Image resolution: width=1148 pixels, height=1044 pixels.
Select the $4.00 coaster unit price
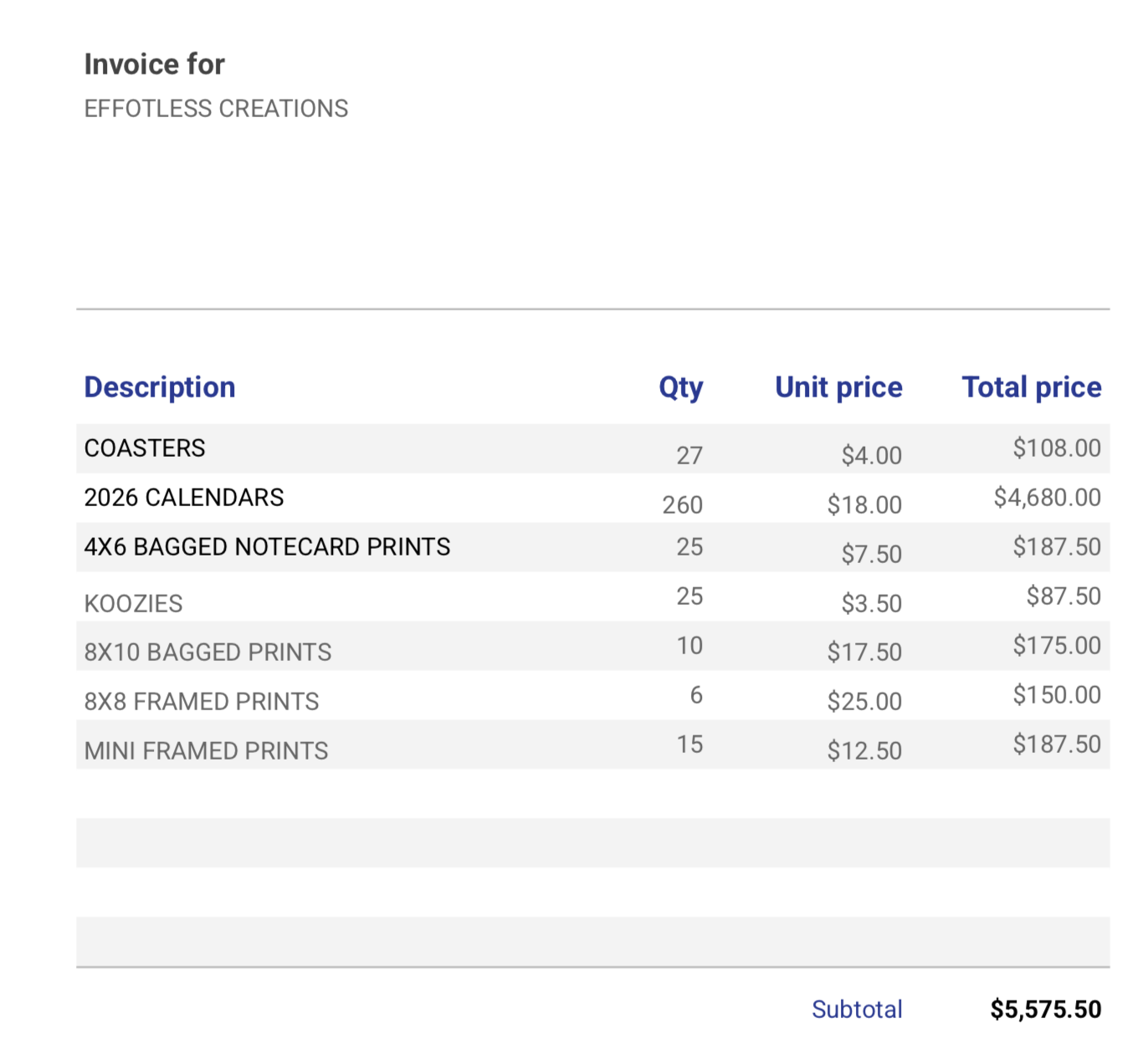tap(871, 456)
